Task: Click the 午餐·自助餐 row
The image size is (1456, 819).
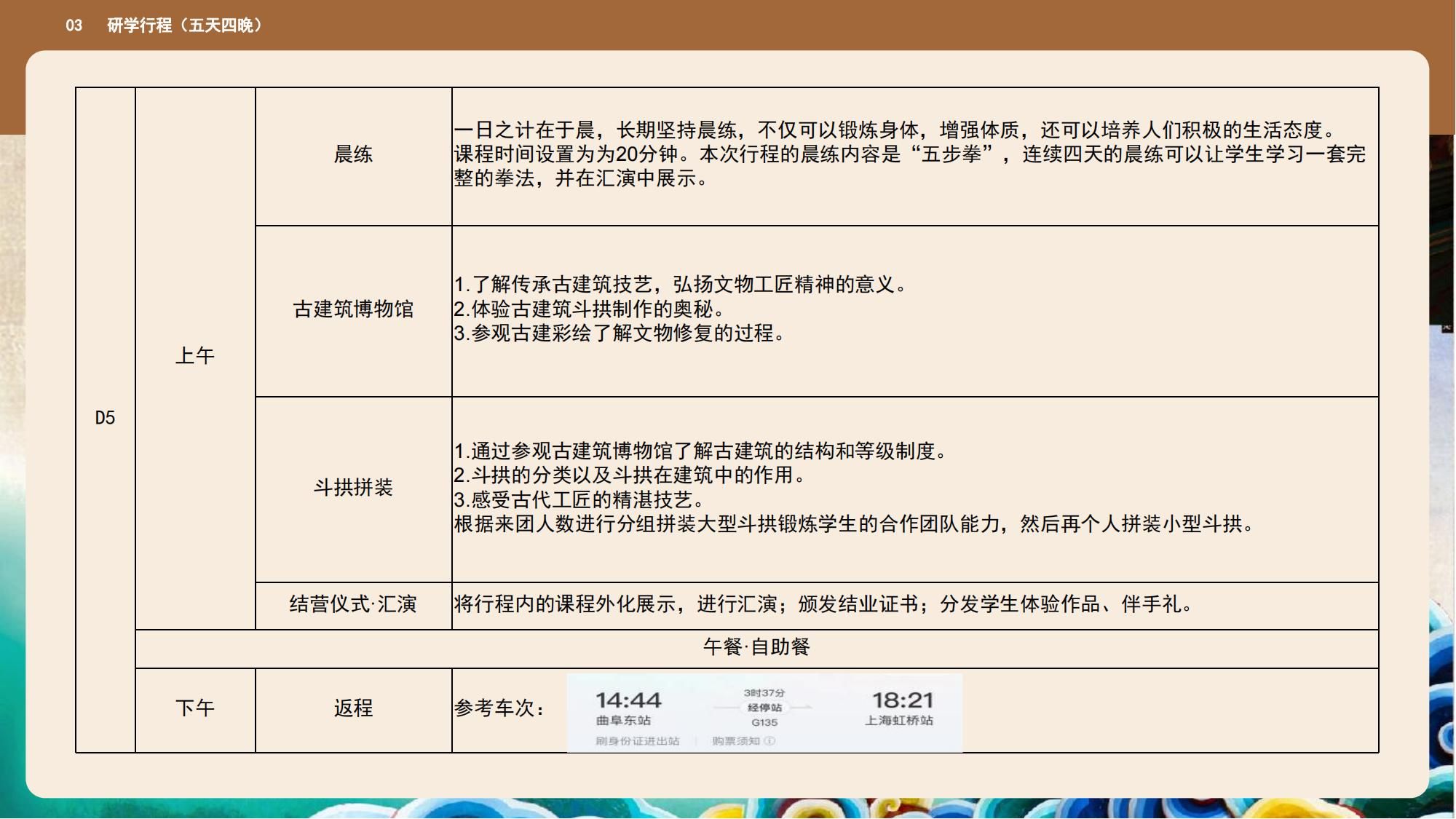Action: (x=756, y=647)
